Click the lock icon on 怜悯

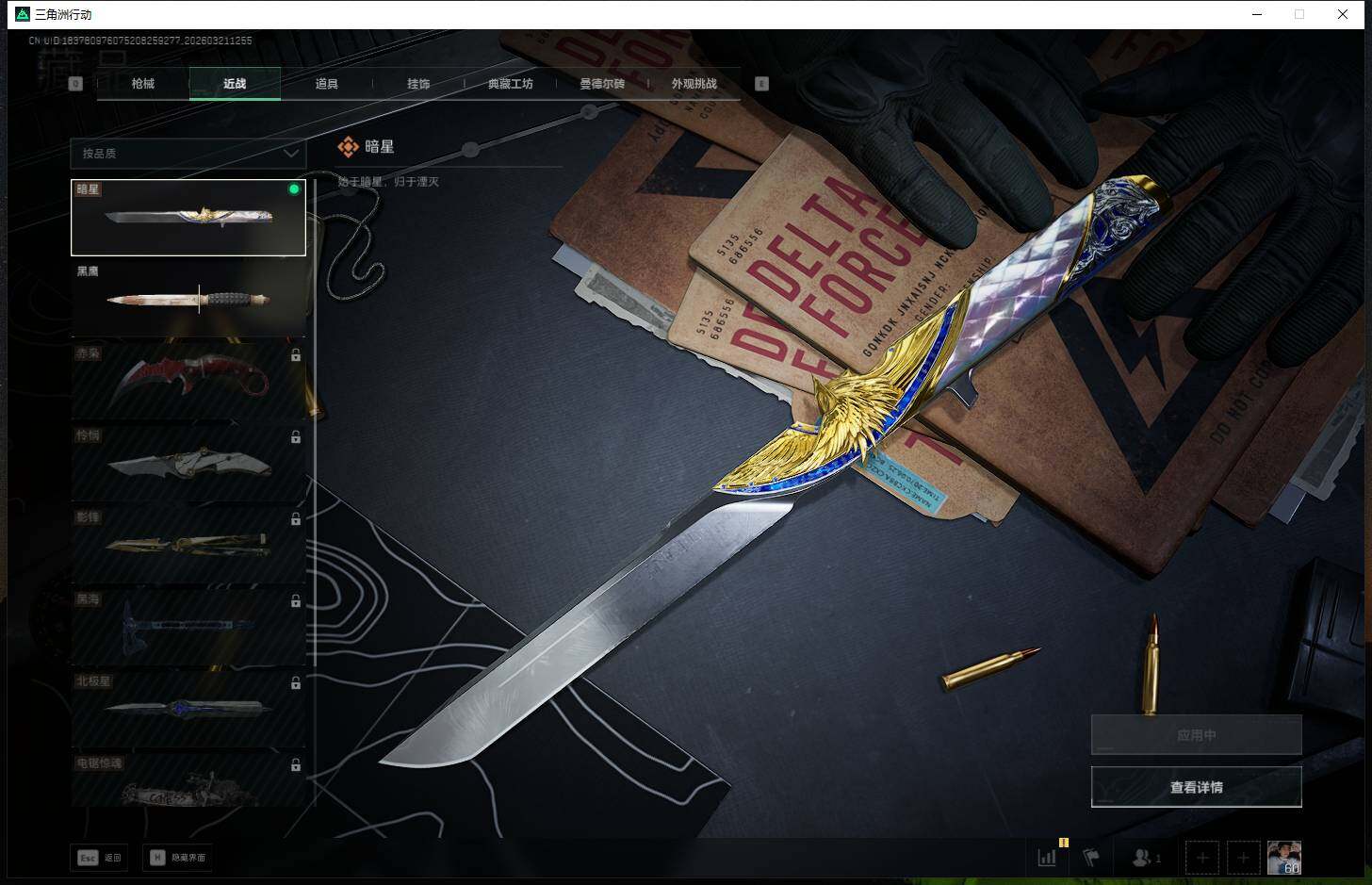[x=296, y=437]
